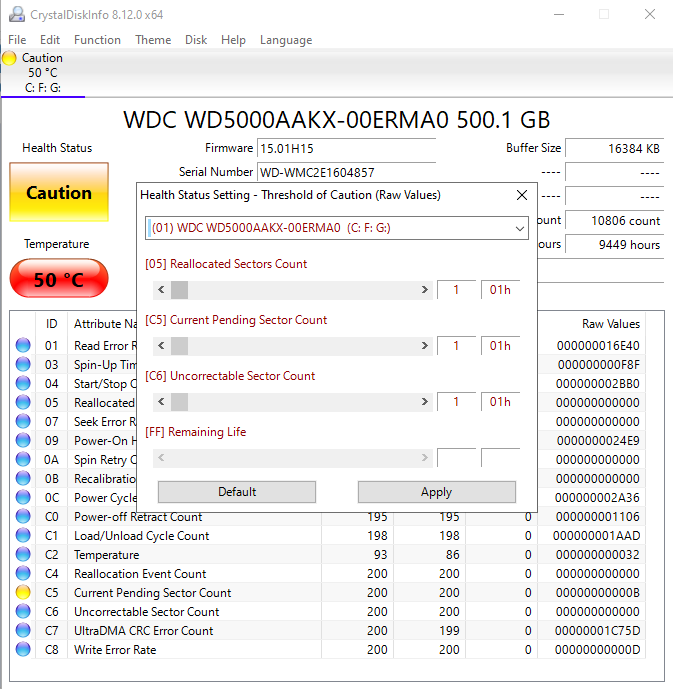
Task: Click the hex 01h field for Uncorrectable Sector Count
Action: point(500,402)
